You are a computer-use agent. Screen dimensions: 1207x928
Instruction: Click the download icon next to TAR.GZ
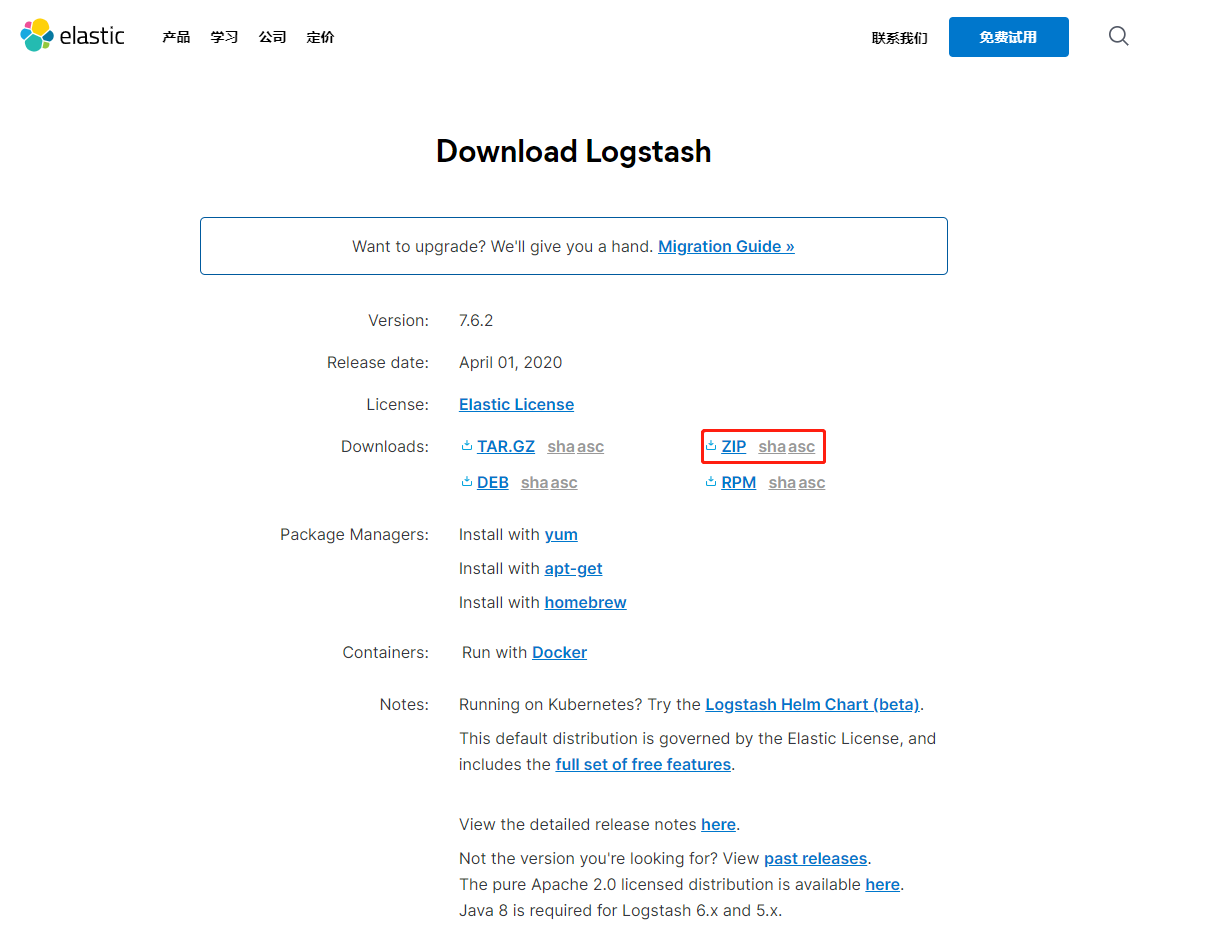466,446
